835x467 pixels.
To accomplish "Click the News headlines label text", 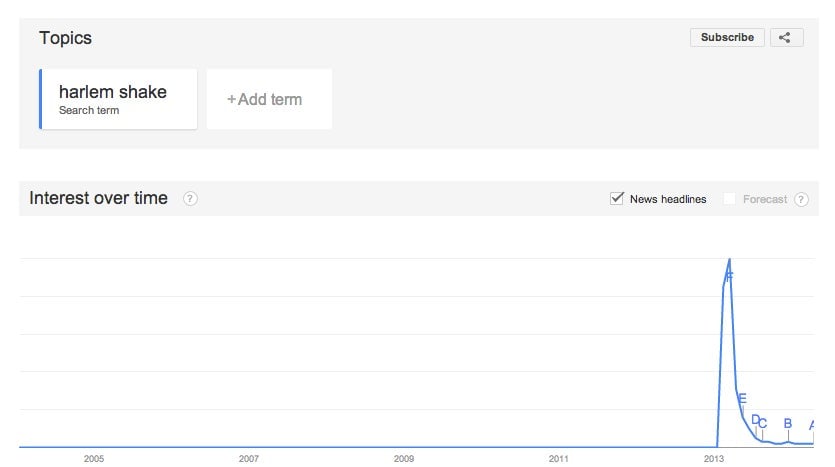I will pos(668,199).
